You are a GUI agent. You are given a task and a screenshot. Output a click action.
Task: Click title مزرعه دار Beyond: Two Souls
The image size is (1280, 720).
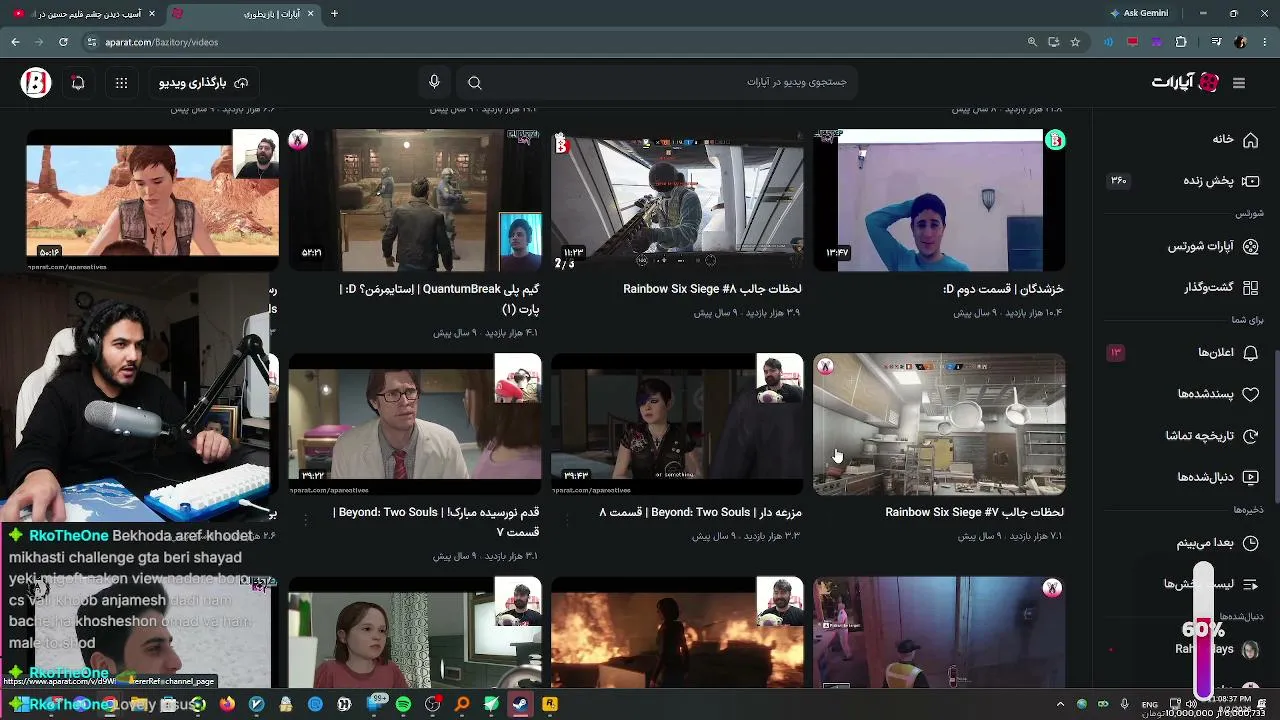point(700,512)
